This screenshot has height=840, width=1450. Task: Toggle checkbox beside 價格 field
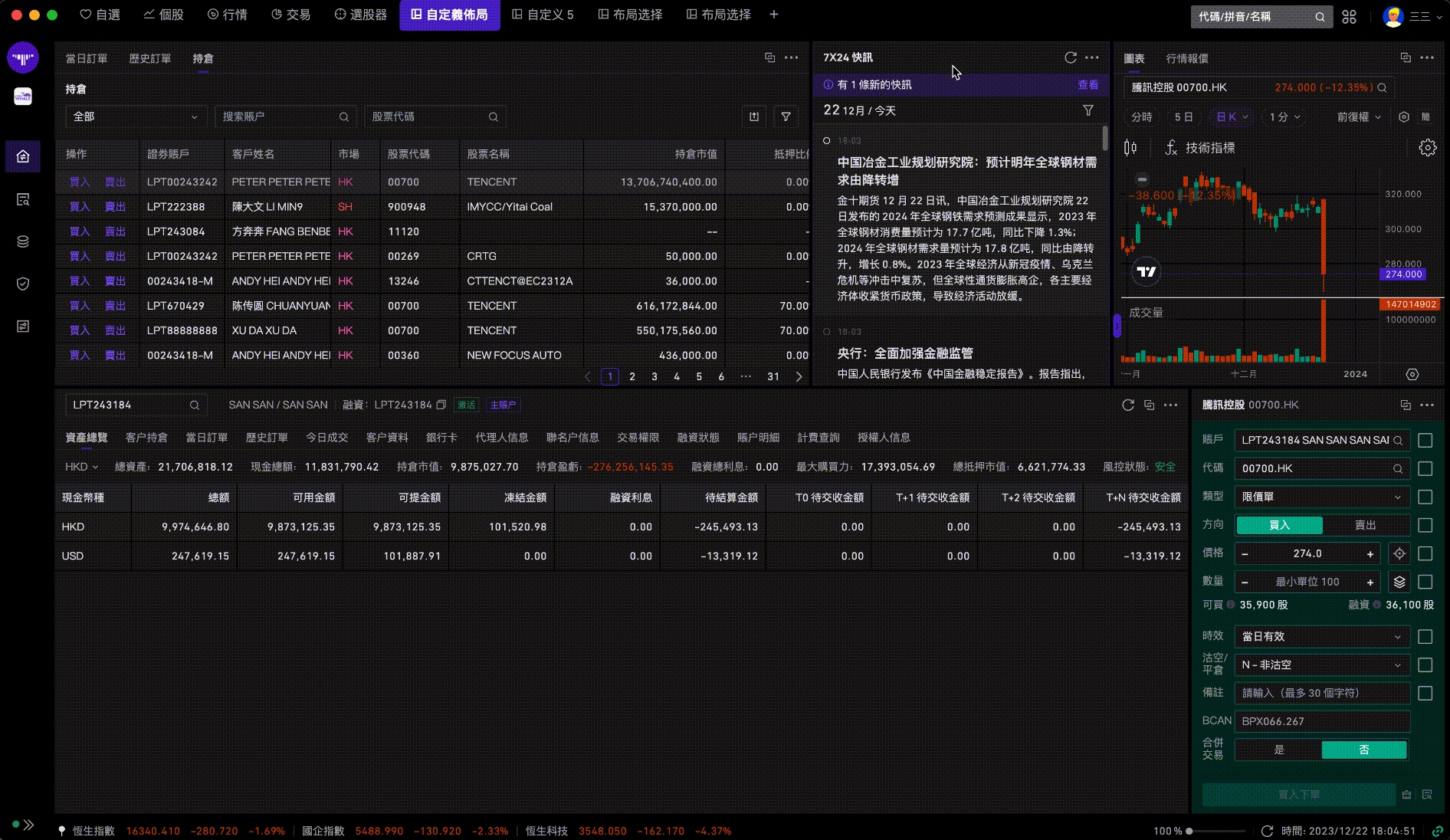[x=1425, y=553]
